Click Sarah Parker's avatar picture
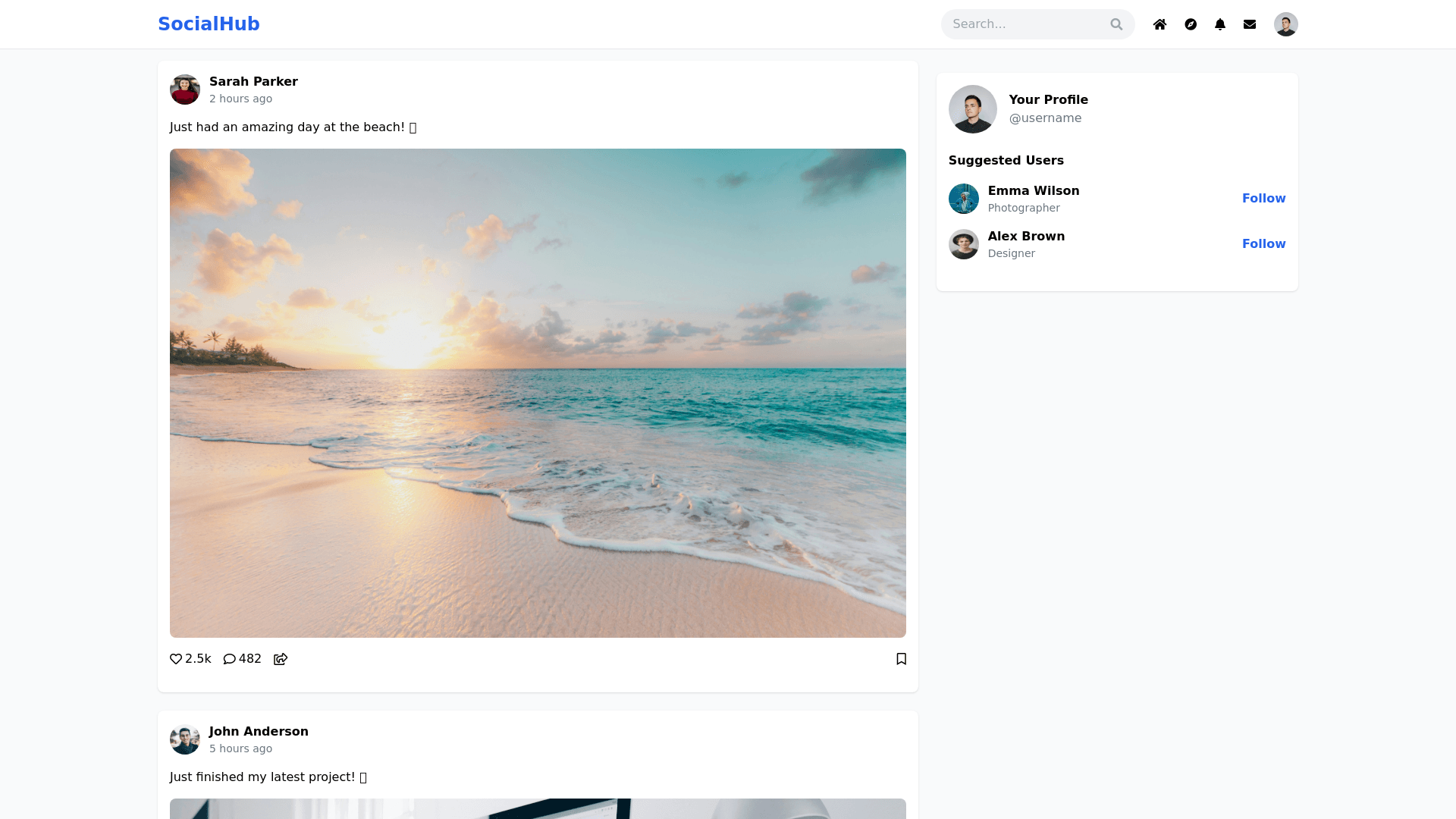 coord(185,89)
